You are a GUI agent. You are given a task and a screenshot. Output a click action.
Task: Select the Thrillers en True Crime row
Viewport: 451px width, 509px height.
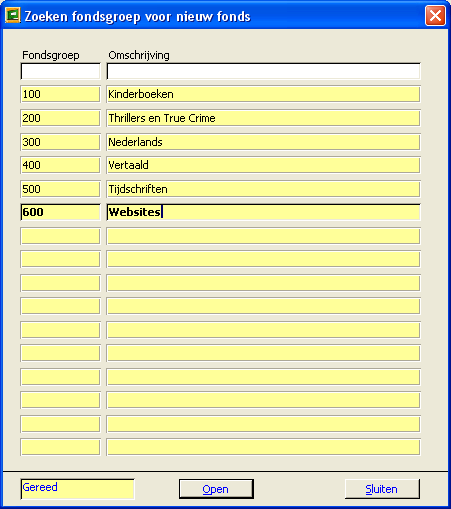(x=263, y=118)
